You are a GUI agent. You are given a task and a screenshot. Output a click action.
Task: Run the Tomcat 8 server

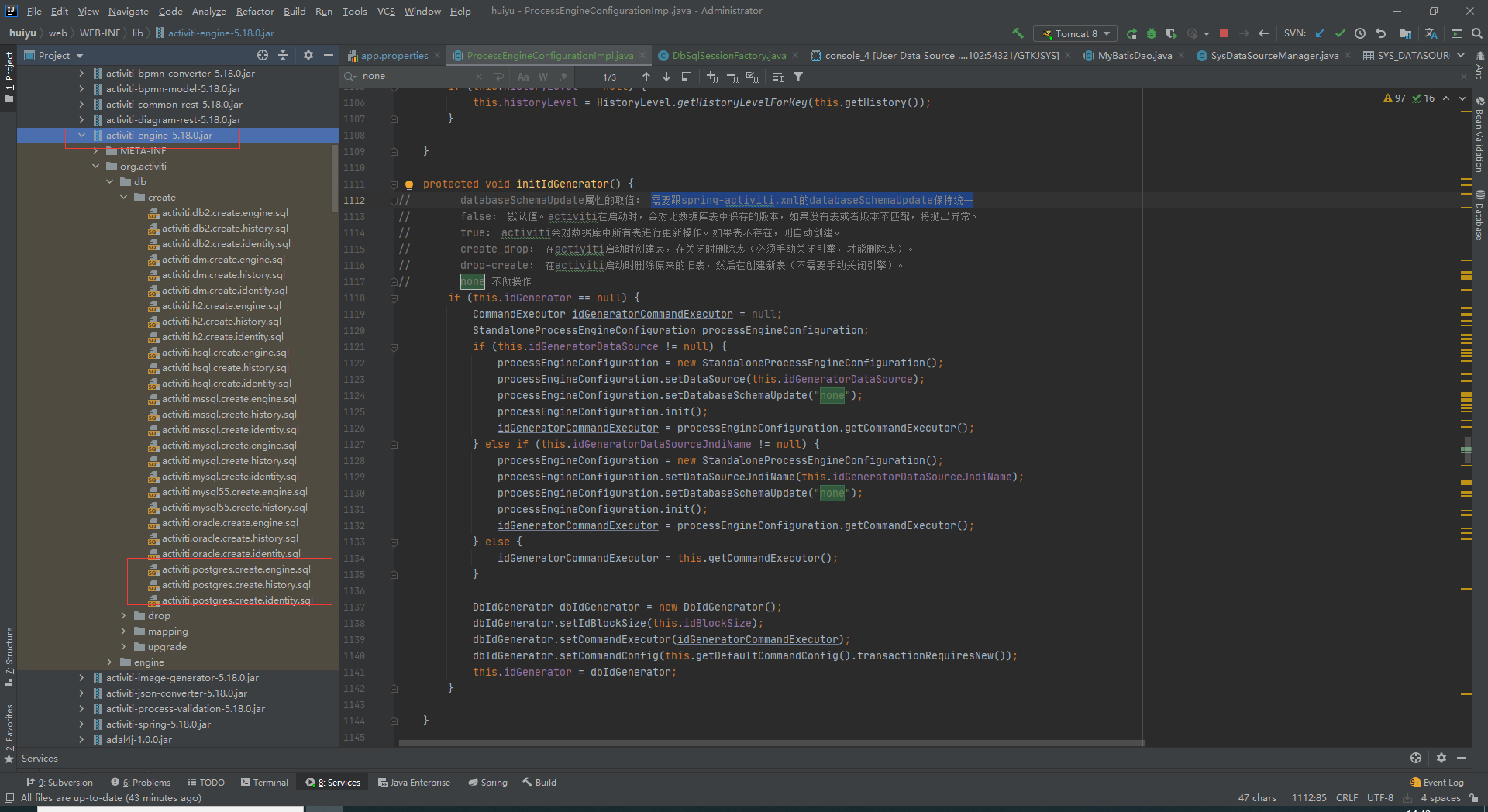tap(1131, 33)
